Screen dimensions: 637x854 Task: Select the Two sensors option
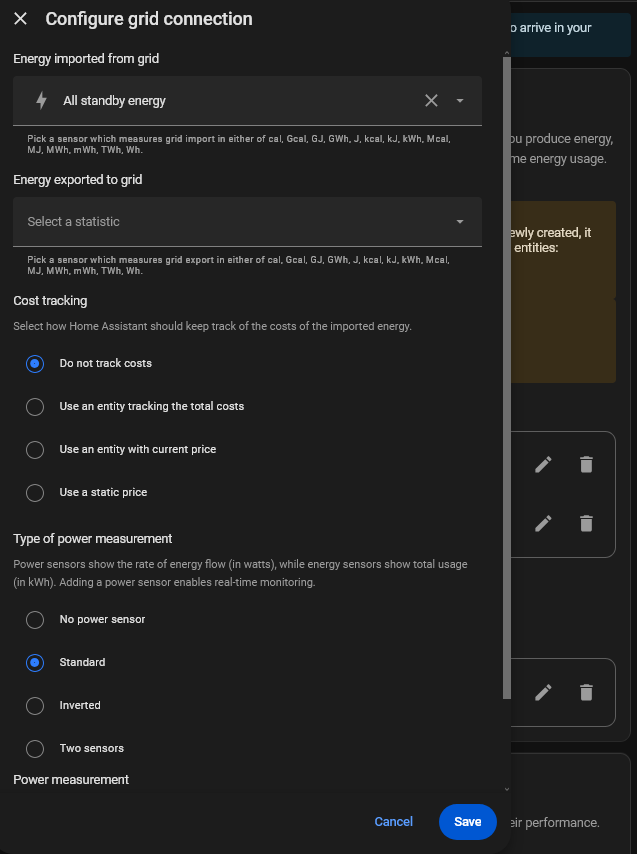click(35, 749)
